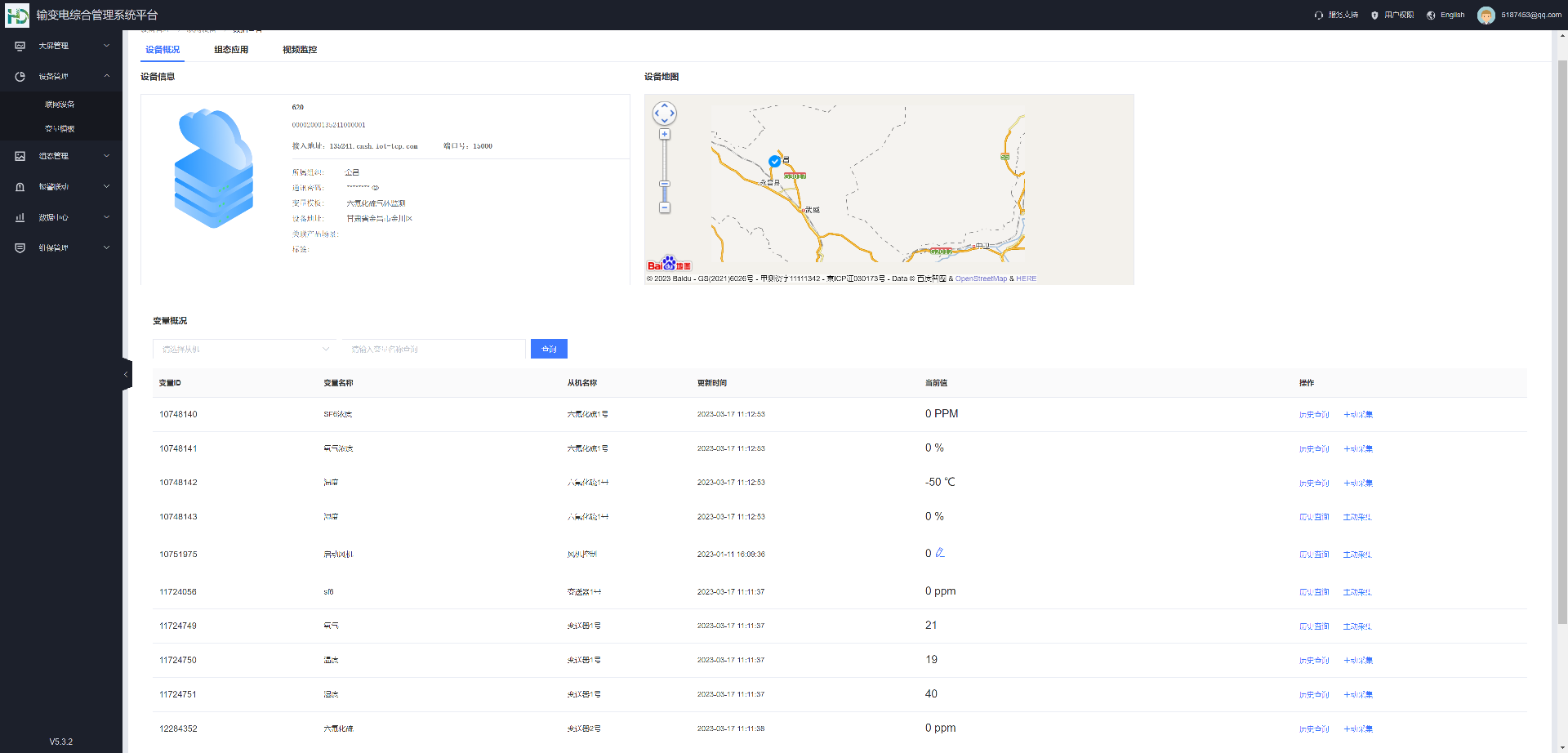The width and height of the screenshot is (1568, 753).
Task: Click the HD platform logo
Action: click(17, 15)
